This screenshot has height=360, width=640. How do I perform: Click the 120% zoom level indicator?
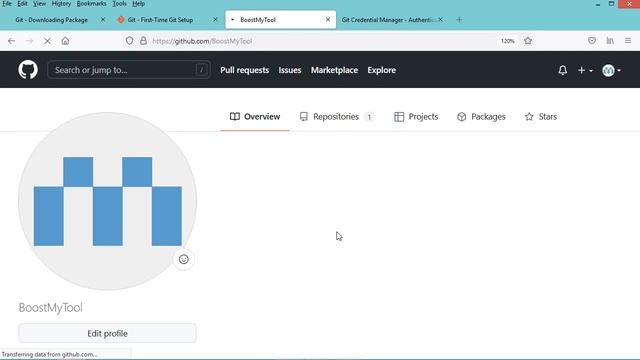coord(507,41)
